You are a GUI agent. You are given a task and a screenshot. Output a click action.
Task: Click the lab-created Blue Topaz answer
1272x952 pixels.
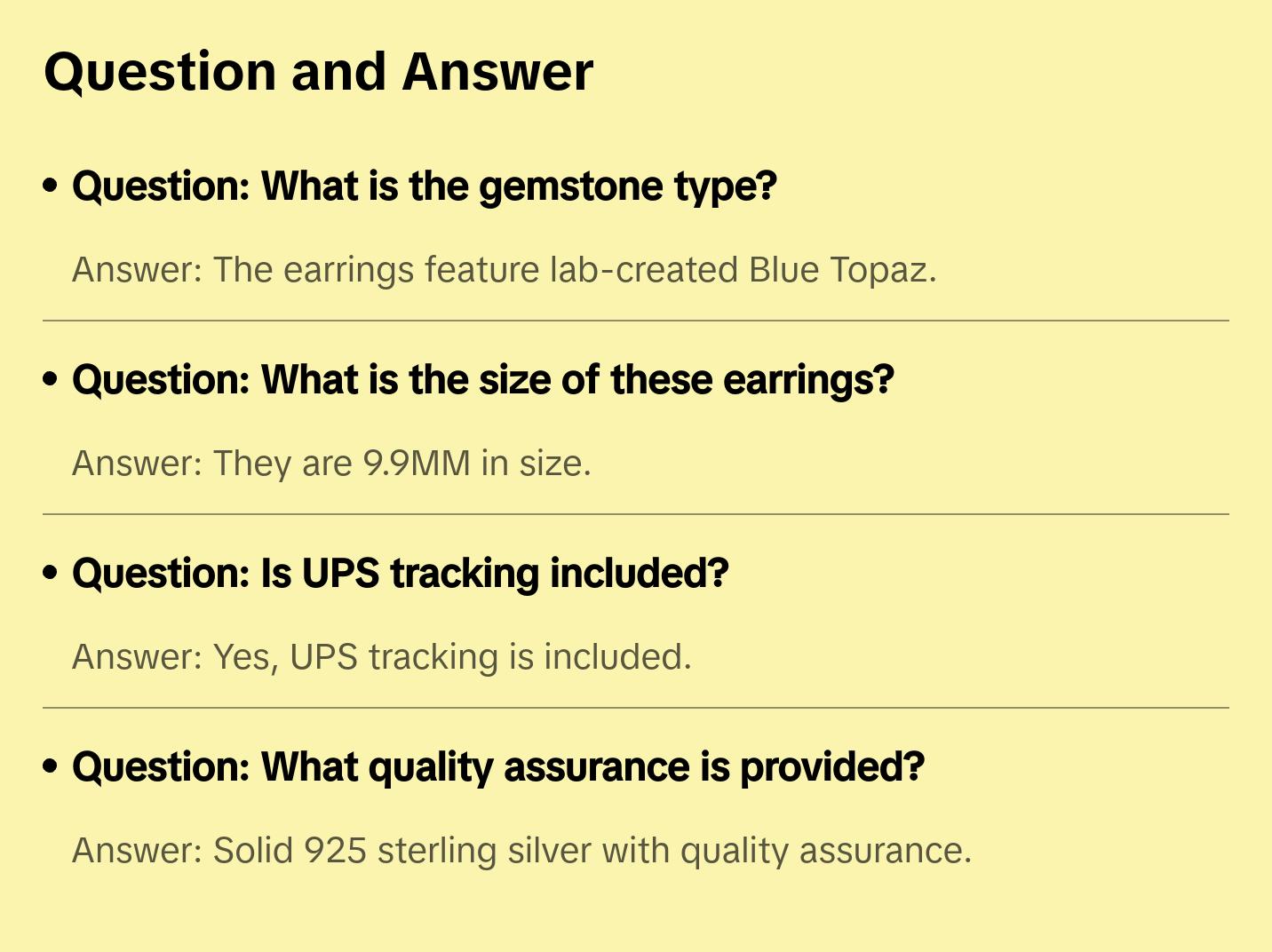504,270
